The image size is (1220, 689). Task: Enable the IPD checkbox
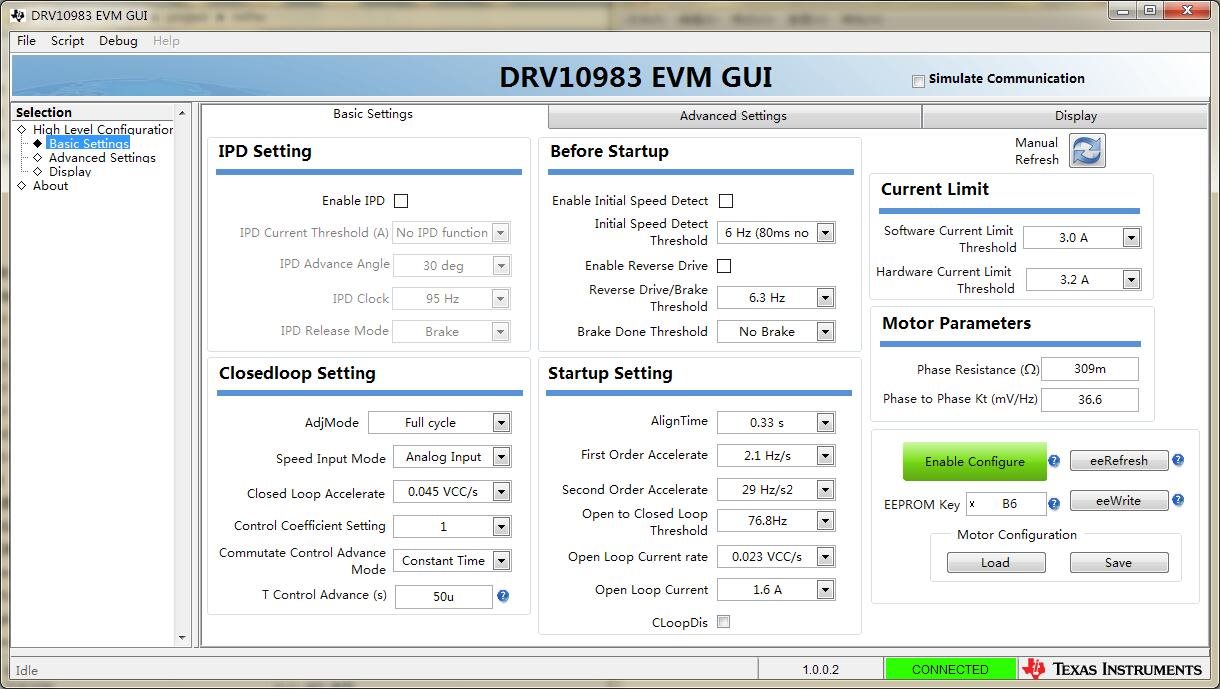(x=401, y=201)
